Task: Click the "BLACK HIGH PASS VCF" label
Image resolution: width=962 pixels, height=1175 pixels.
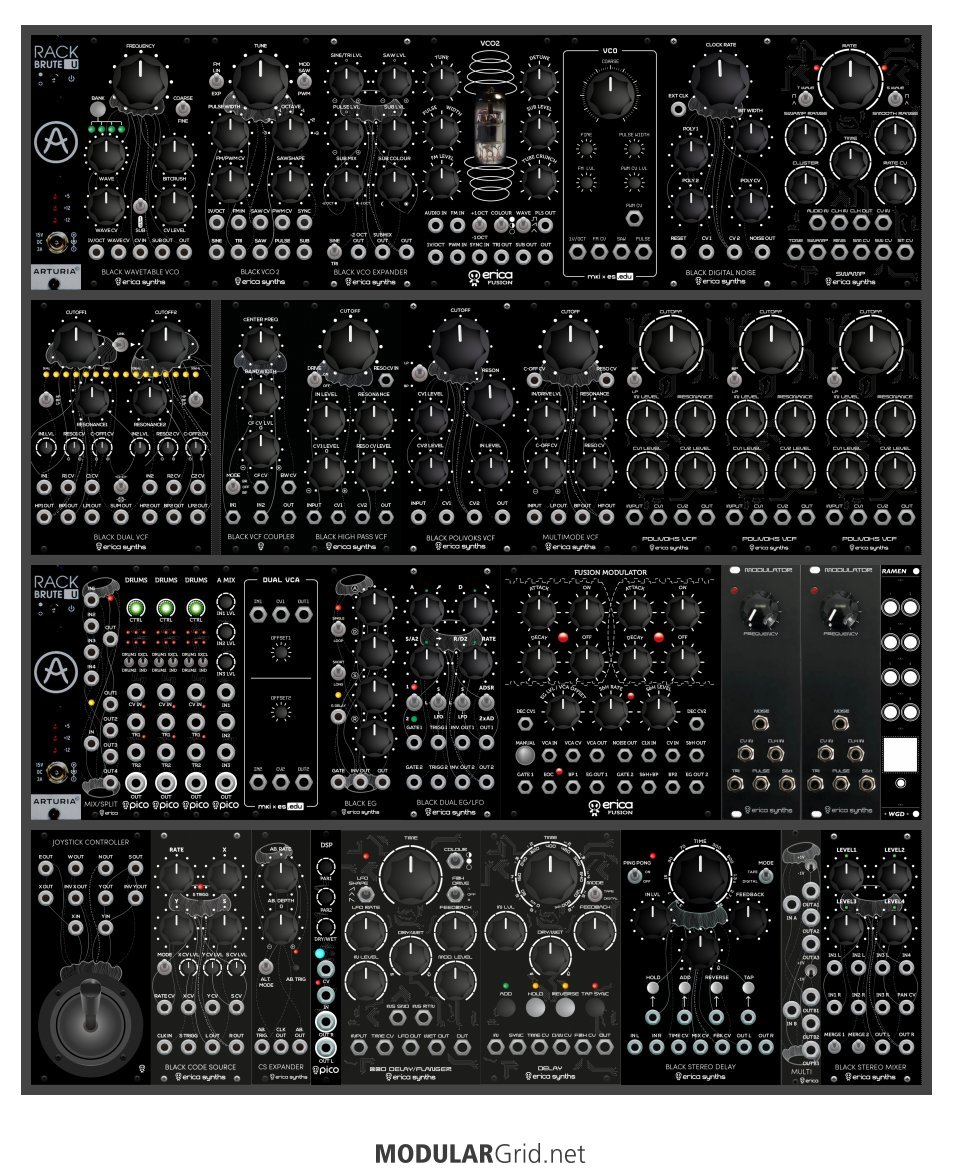Action: click(351, 537)
